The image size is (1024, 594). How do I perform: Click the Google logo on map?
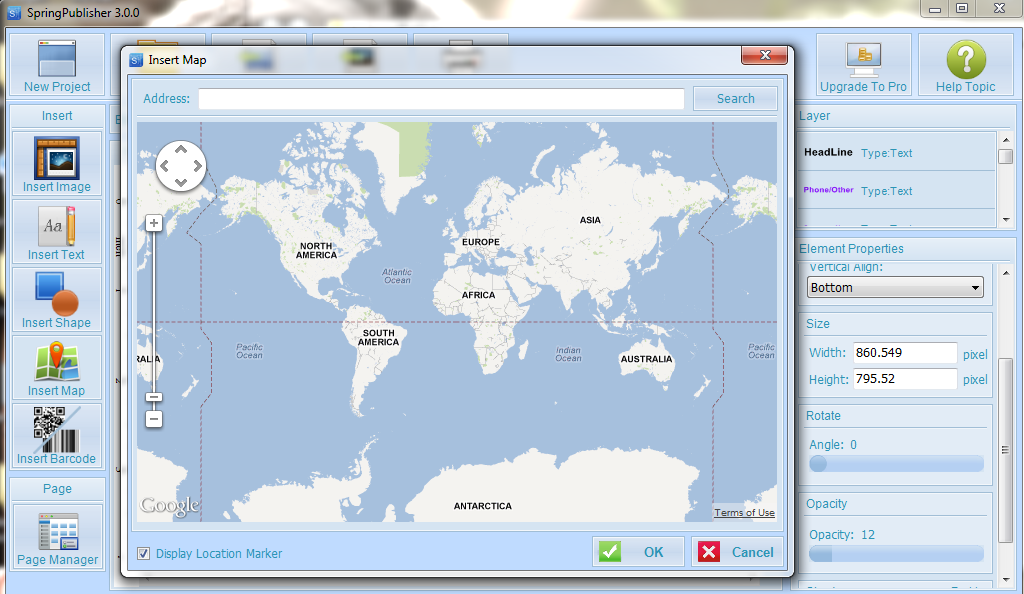[169, 506]
